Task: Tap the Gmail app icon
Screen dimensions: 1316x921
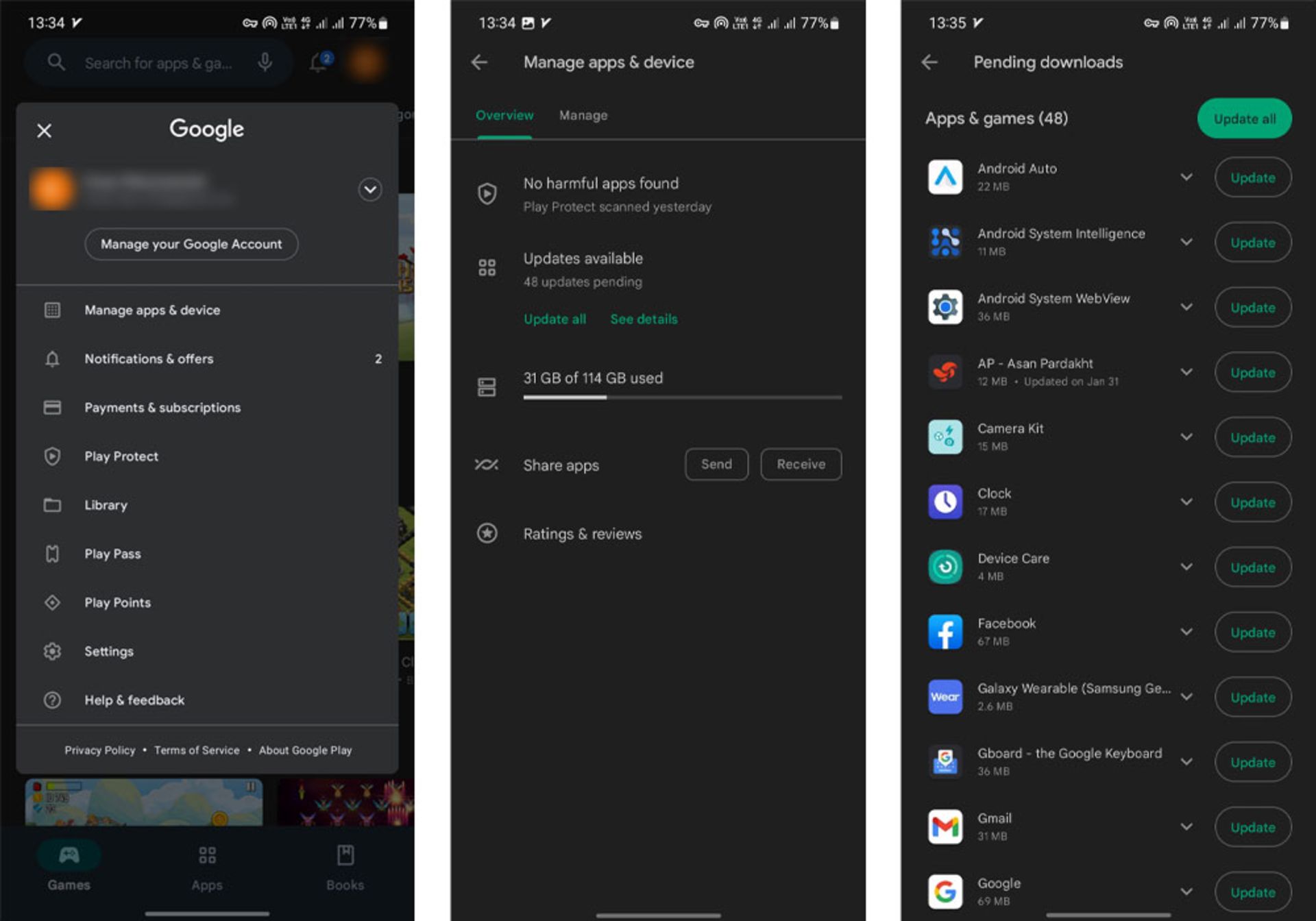Action: pyautogui.click(x=945, y=826)
